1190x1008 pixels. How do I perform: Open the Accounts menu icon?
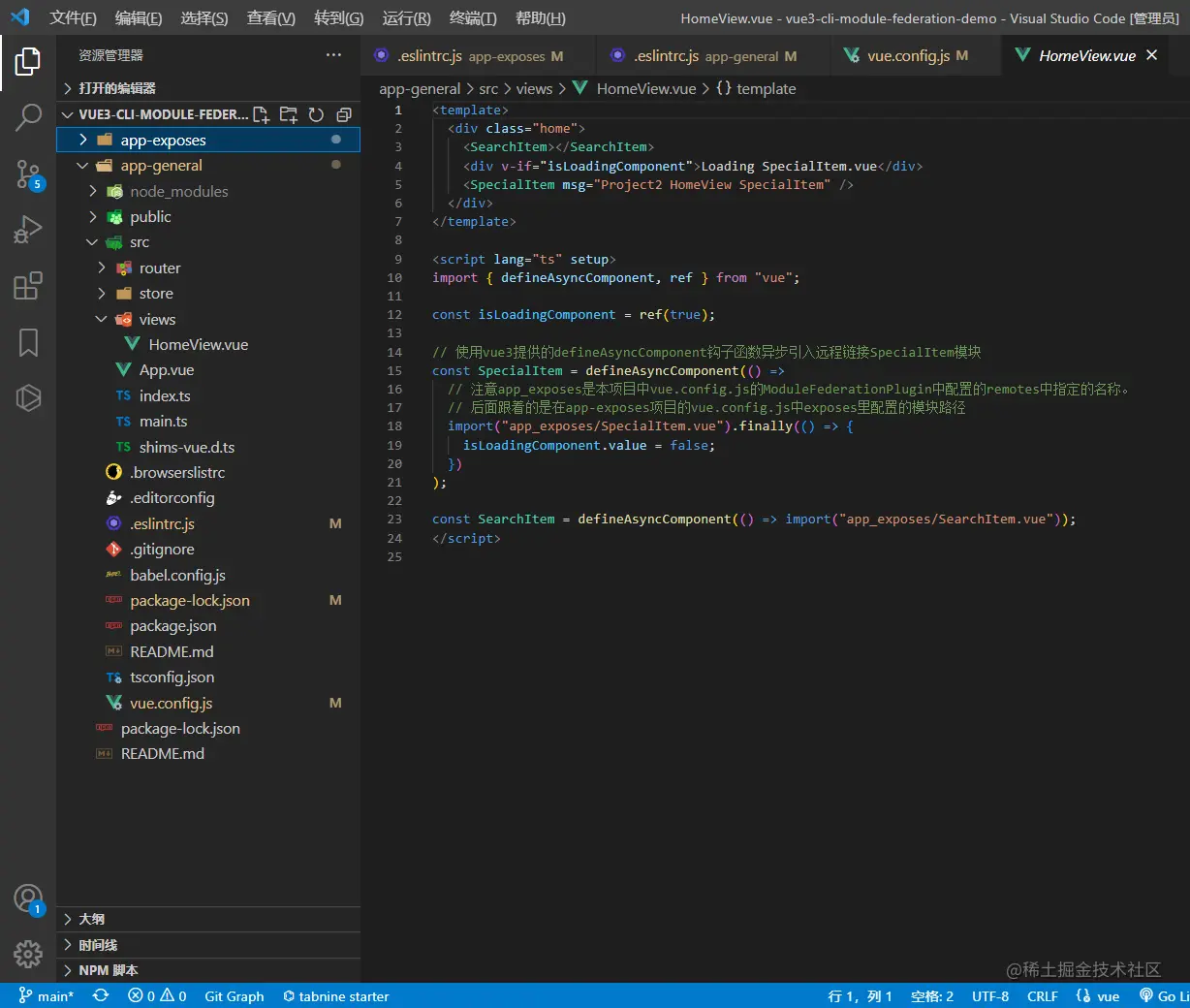pos(28,898)
